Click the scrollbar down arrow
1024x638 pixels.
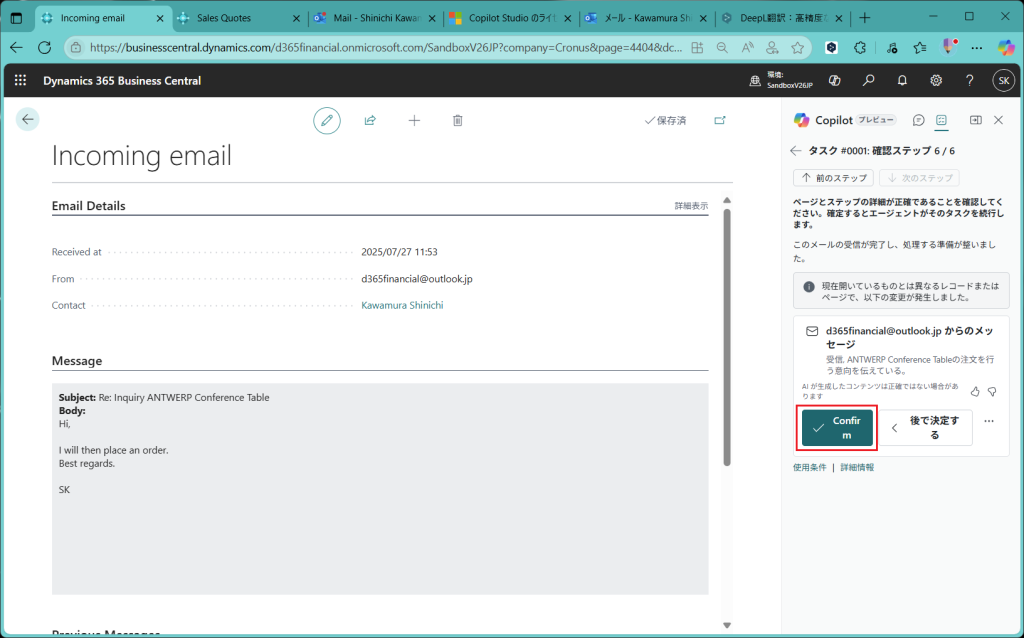[727, 625]
